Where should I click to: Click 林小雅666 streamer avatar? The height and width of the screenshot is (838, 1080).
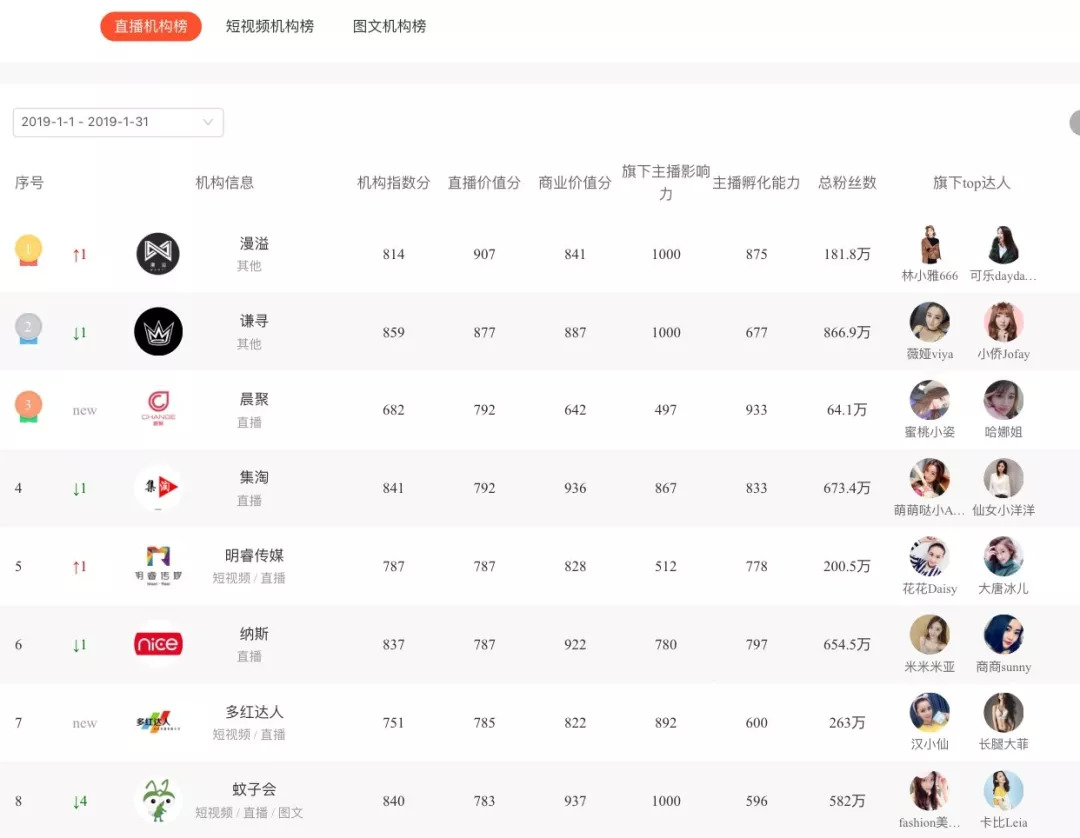point(929,245)
